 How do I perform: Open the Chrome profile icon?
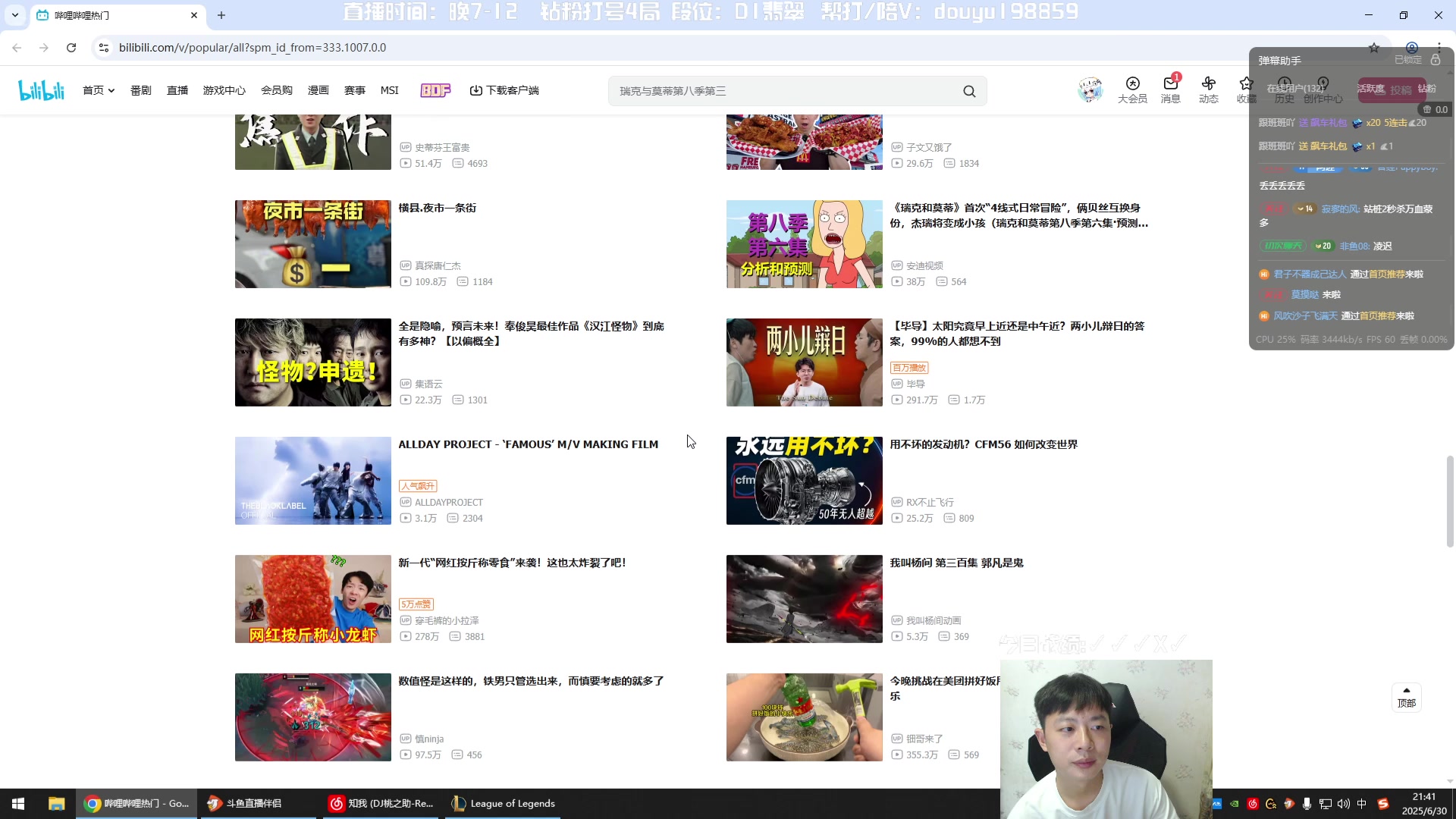(x=1411, y=48)
